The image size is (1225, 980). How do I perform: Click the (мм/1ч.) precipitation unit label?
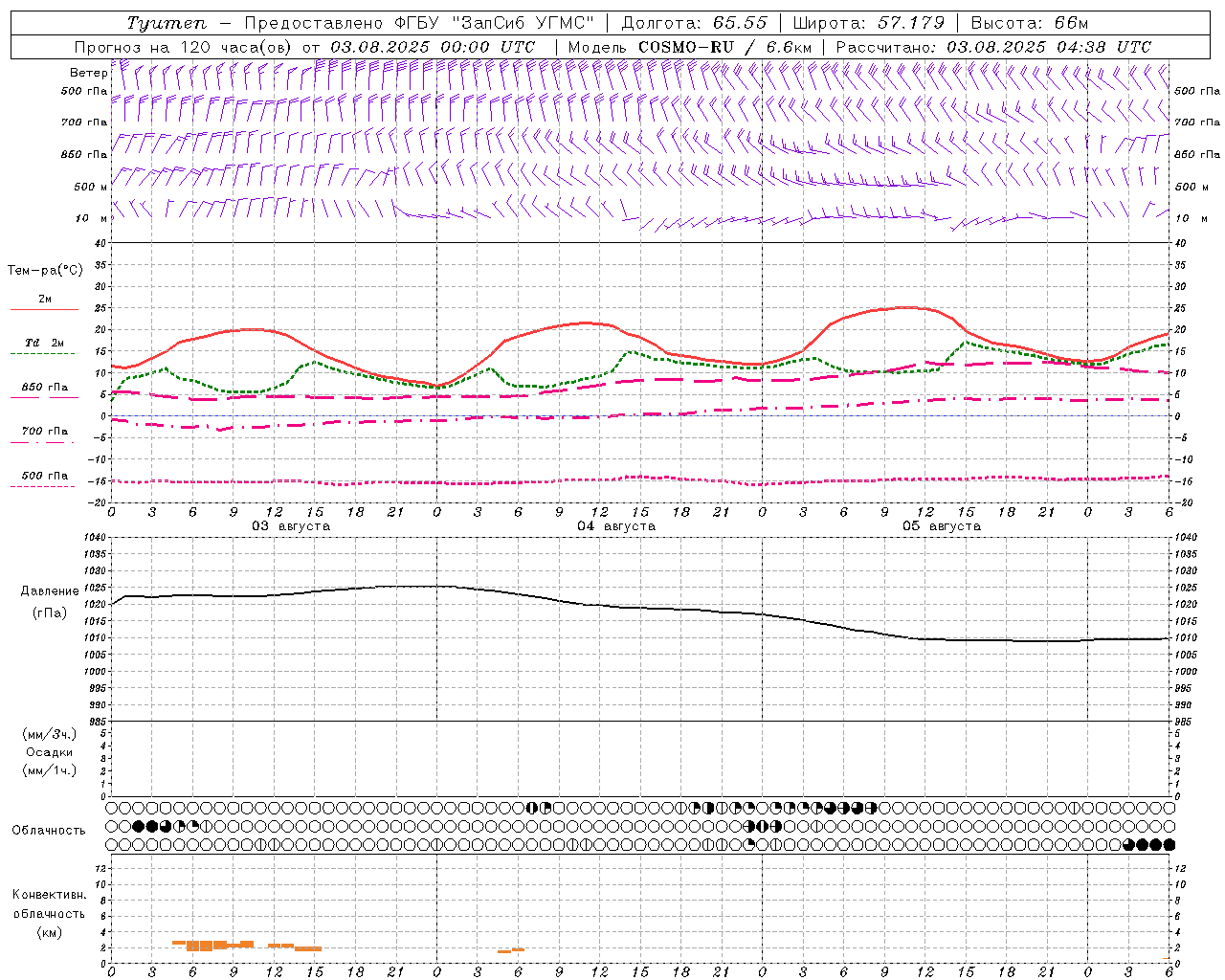[x=50, y=770]
